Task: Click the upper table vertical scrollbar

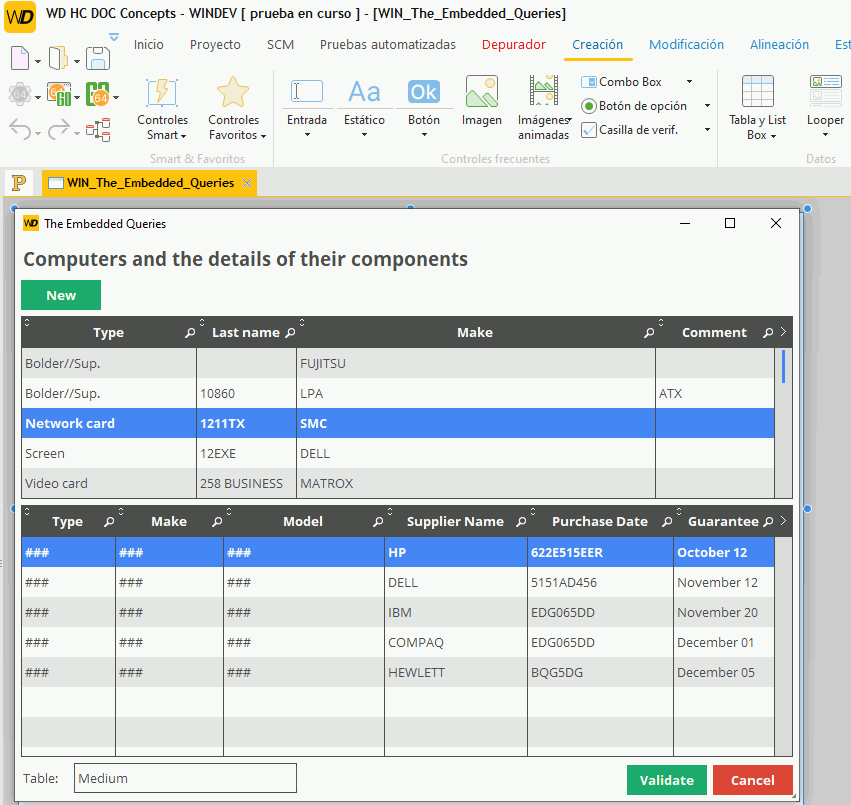Action: (x=783, y=423)
